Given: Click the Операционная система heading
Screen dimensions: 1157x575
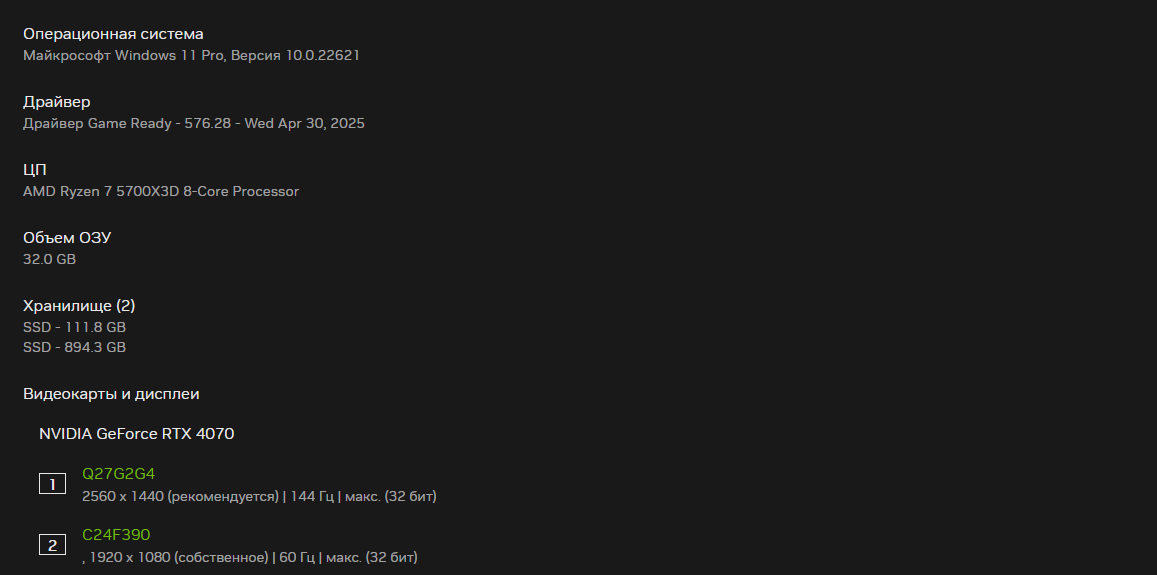Looking at the screenshot, I should pos(114,34).
